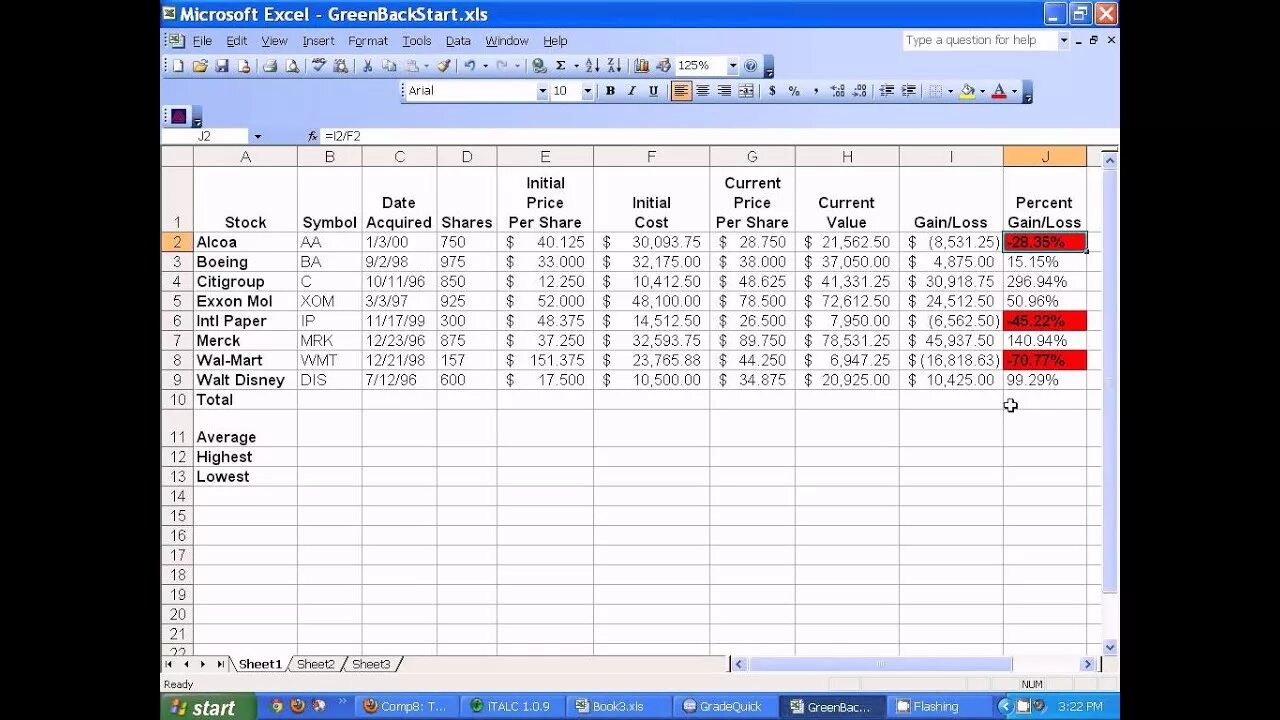The width and height of the screenshot is (1280, 720).
Task: Open Print Preview
Action: [x=292, y=66]
